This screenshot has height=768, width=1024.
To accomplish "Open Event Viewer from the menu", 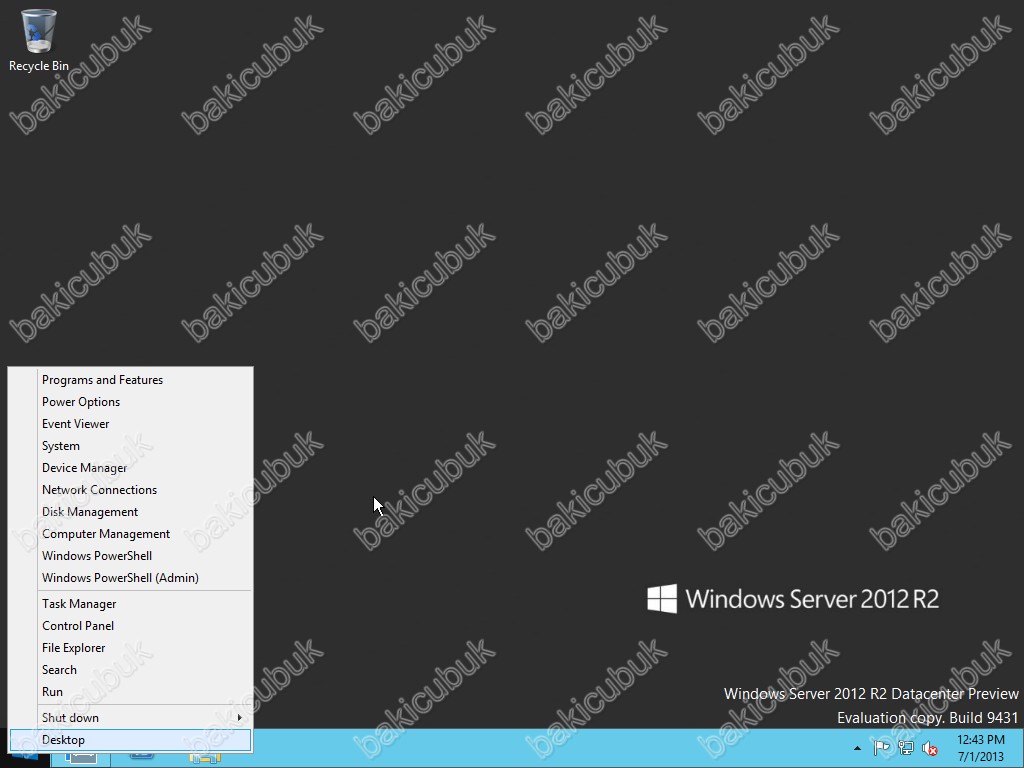I will [131, 424].
